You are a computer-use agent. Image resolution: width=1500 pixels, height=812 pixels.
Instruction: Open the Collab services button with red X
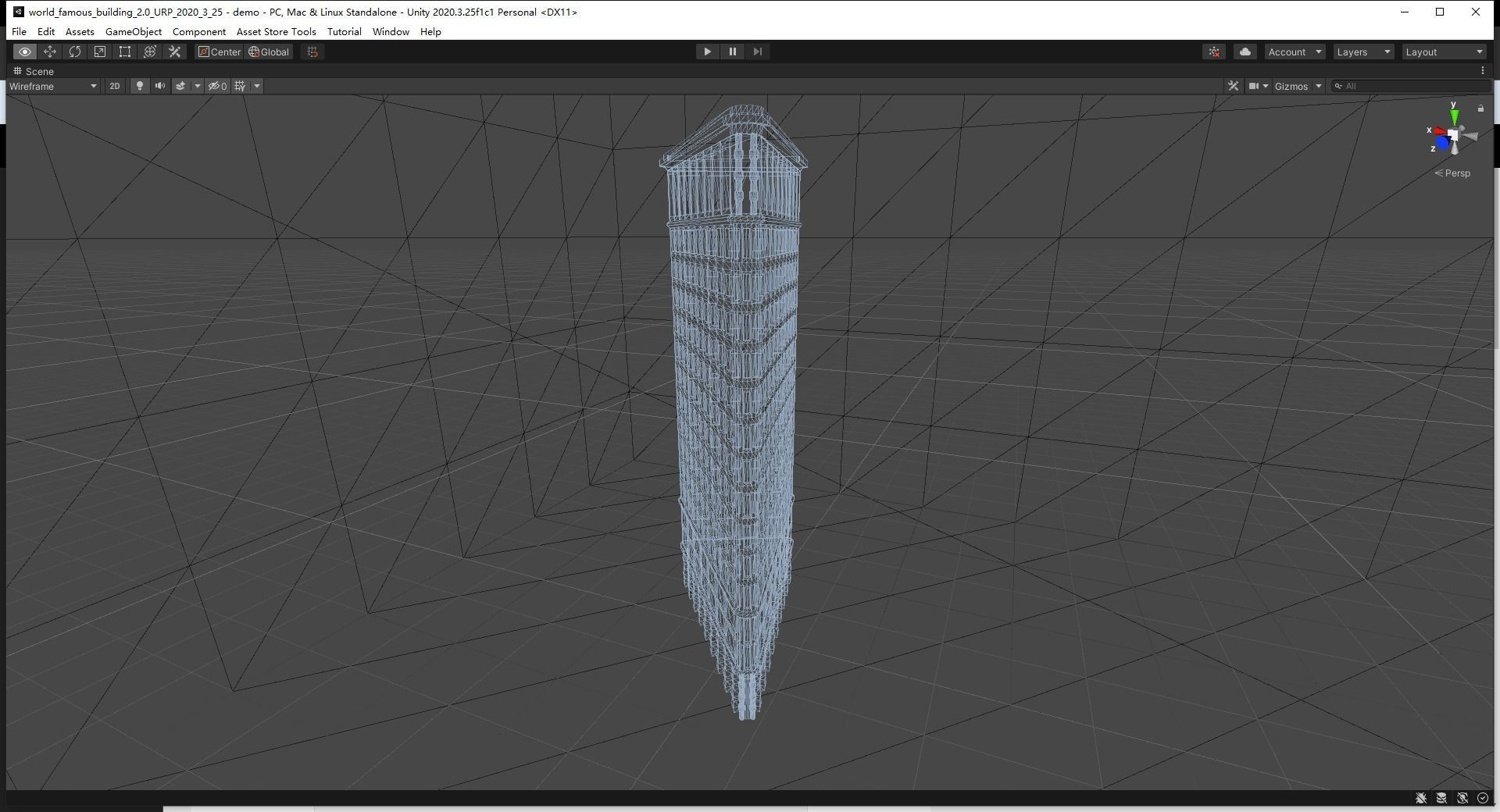tap(1214, 52)
